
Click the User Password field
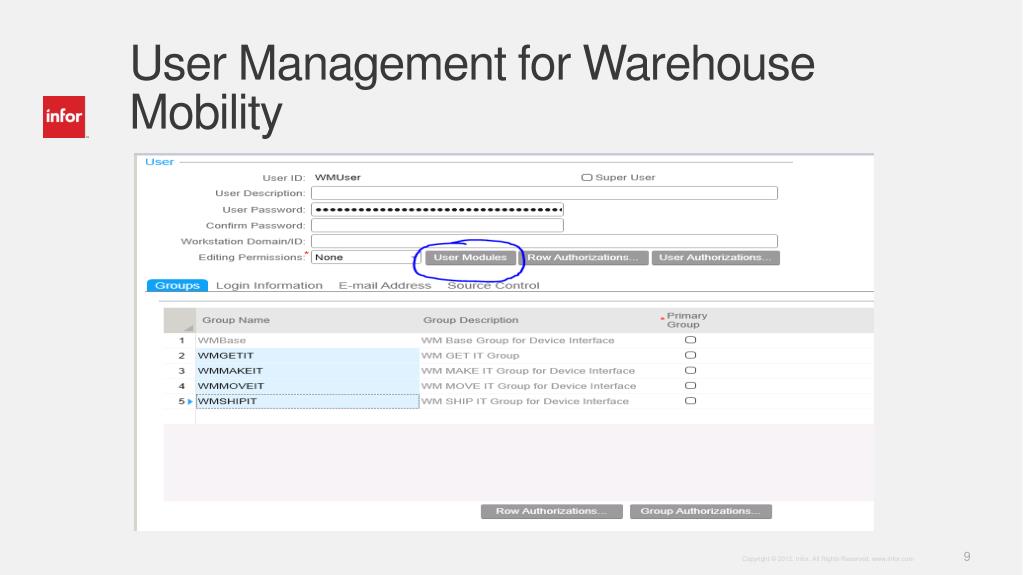[x=437, y=210]
